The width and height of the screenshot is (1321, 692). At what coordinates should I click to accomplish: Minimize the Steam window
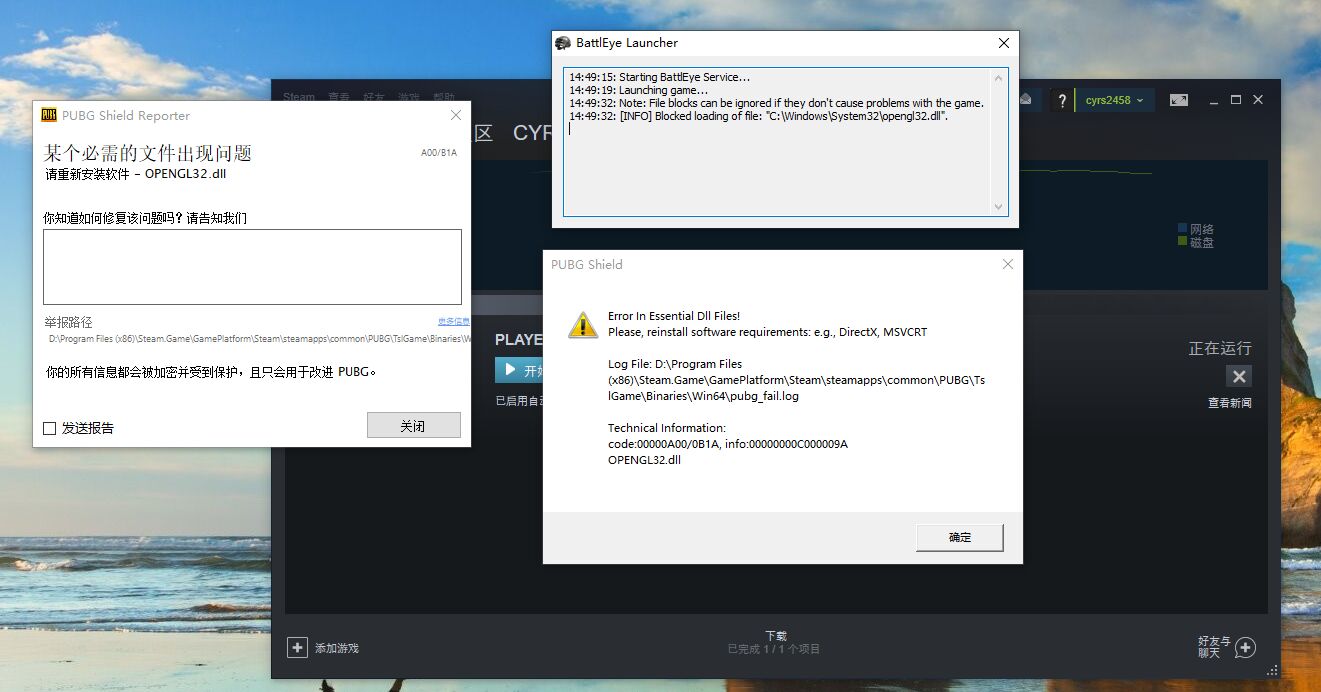pos(1214,100)
